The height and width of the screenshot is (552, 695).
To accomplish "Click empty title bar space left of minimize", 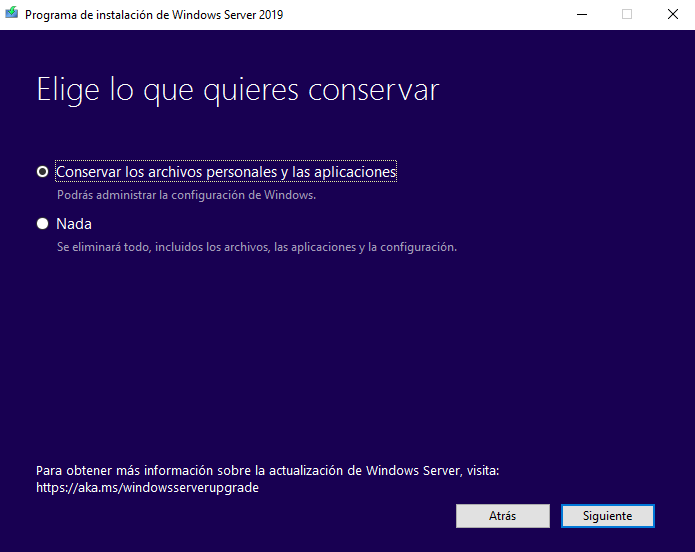I will click(430, 15).
